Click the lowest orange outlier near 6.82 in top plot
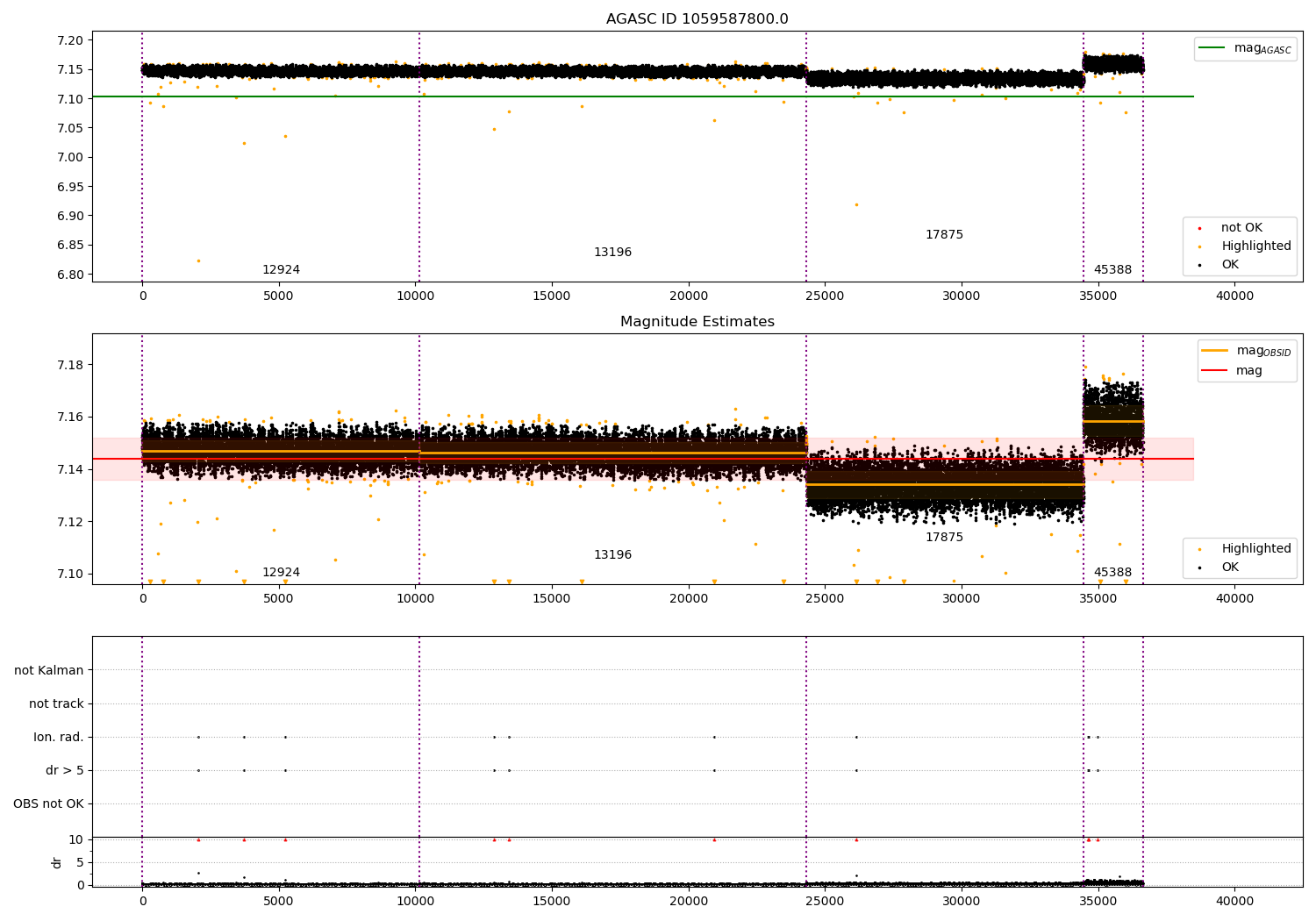This screenshot has width=1316, height=921. tap(198, 261)
